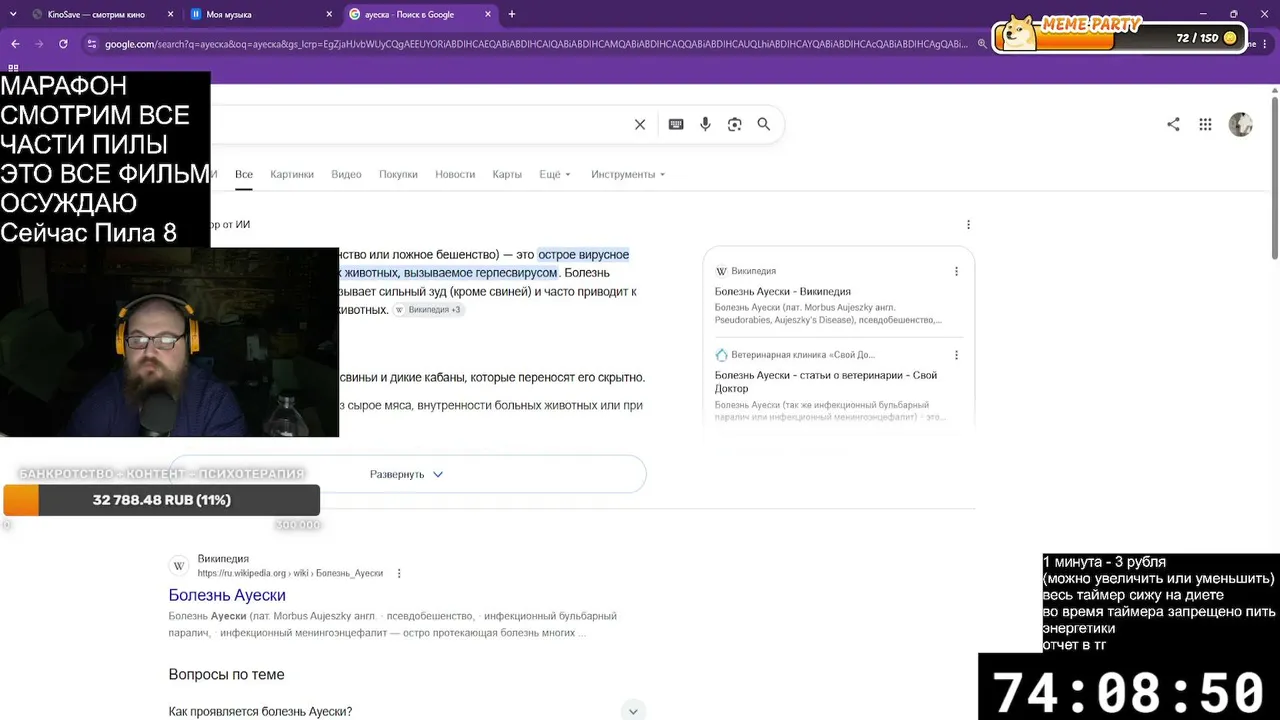Open Болезнь Ауески - Википедия source card
The height and width of the screenshot is (720, 1280).
click(x=782, y=291)
